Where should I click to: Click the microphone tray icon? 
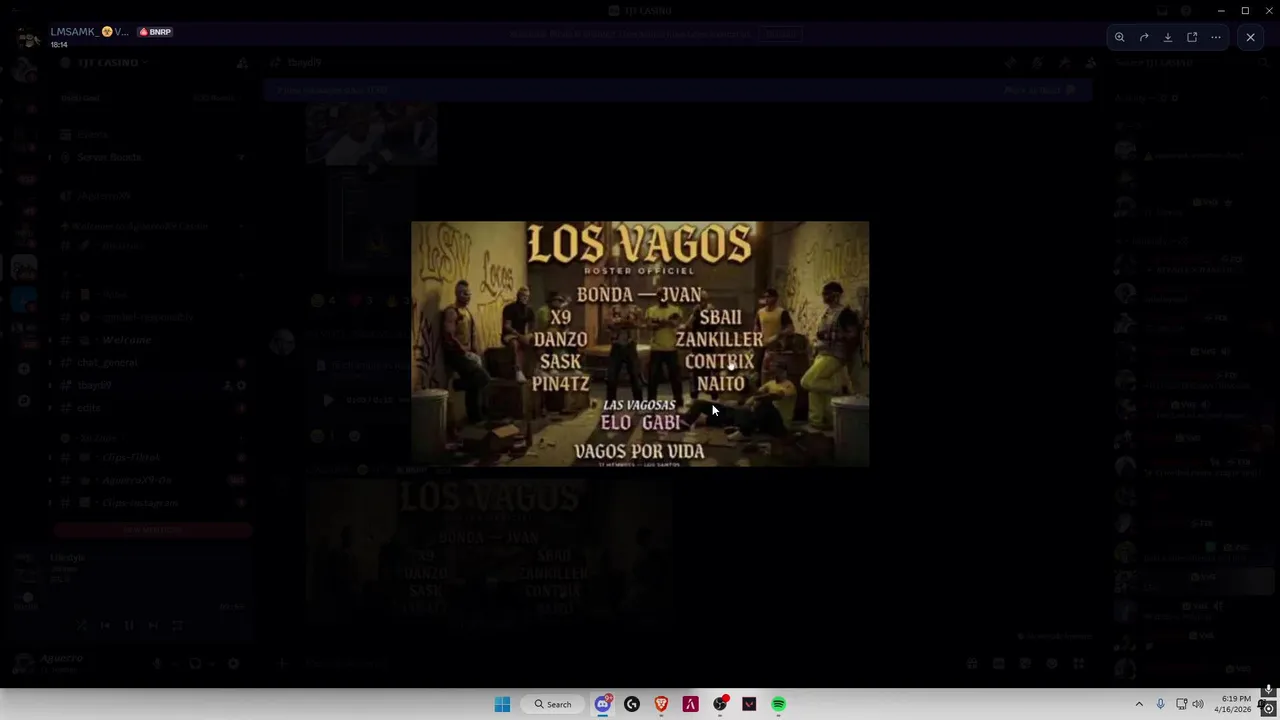click(1160, 704)
